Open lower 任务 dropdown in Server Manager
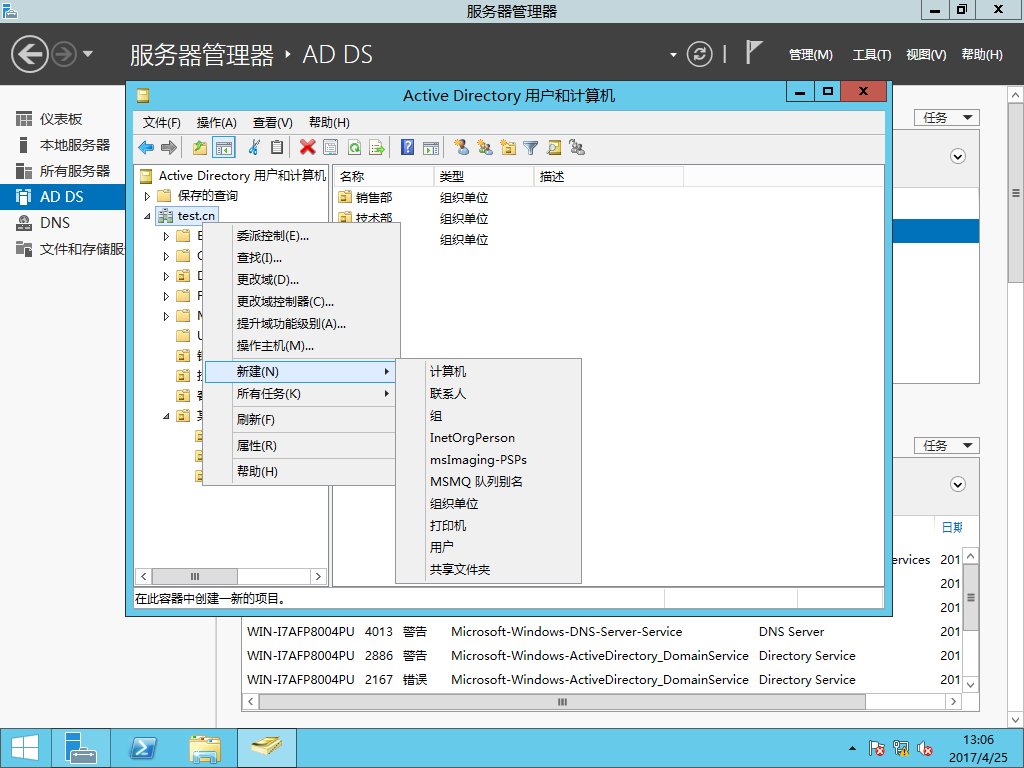This screenshot has width=1024, height=768. coord(946,445)
